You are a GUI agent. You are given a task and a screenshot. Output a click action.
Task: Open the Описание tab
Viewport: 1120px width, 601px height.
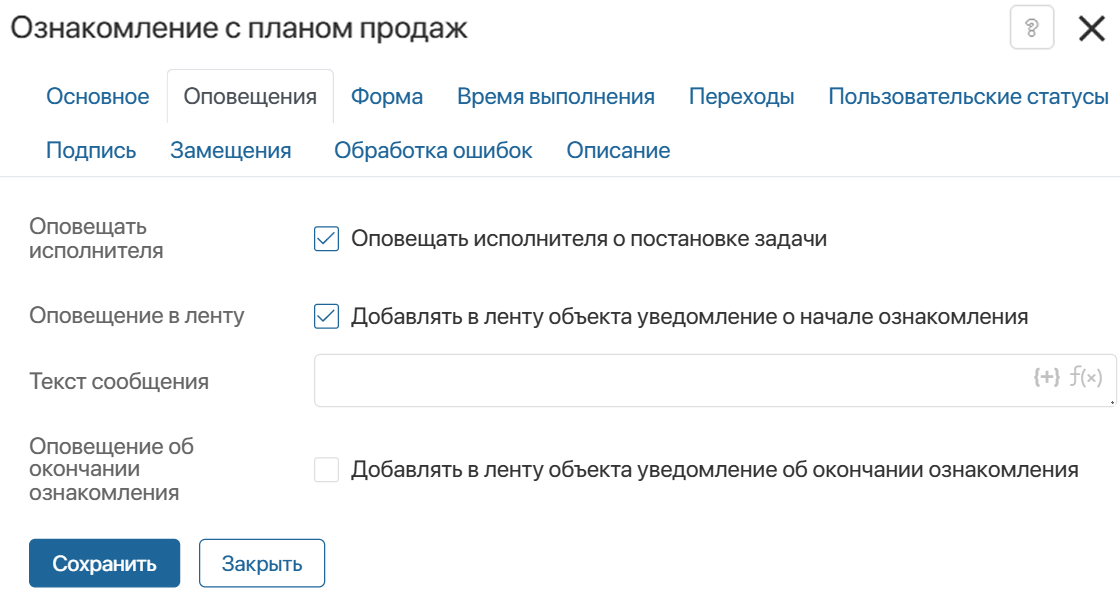pos(618,151)
